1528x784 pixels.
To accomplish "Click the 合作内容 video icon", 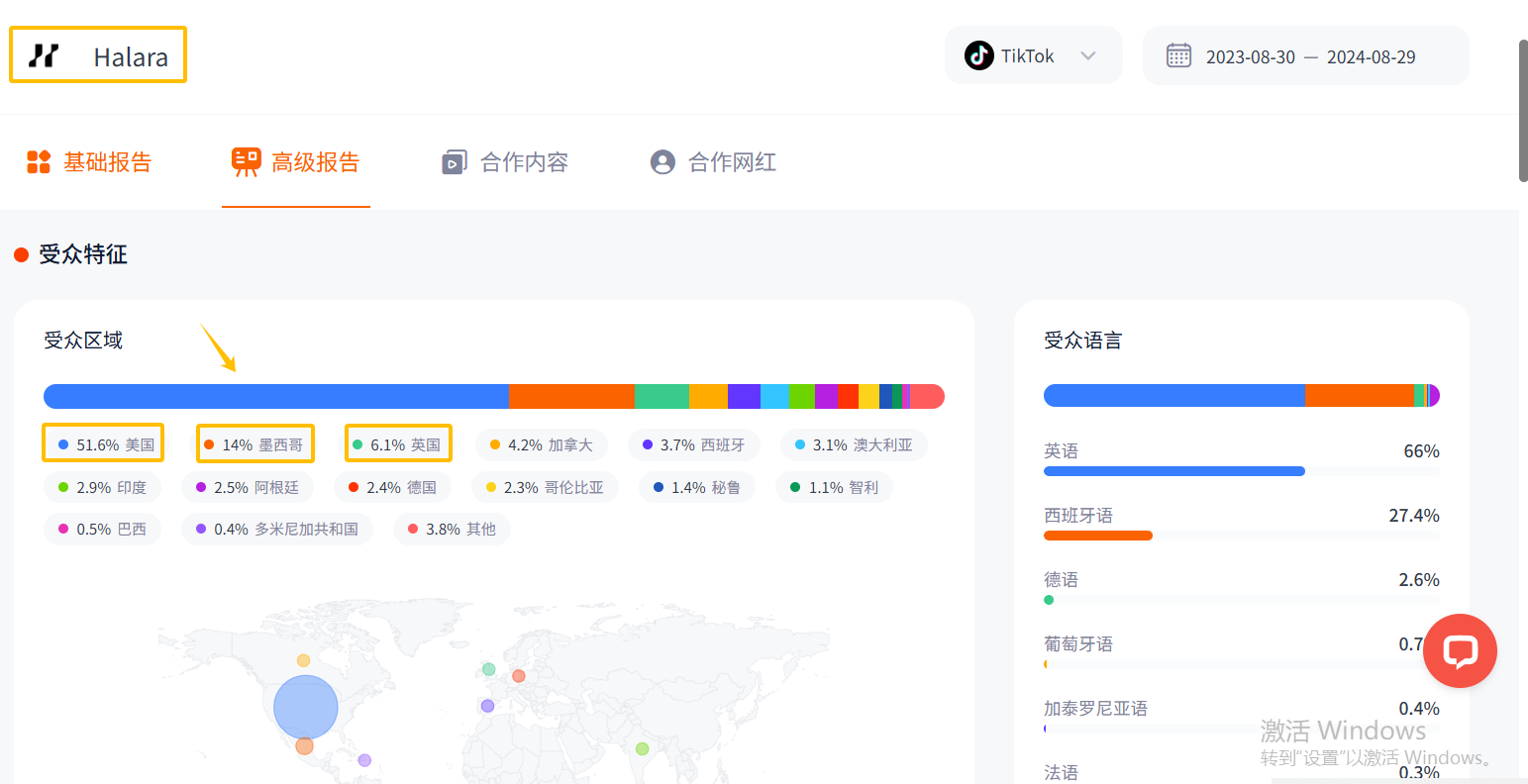I will [x=454, y=162].
